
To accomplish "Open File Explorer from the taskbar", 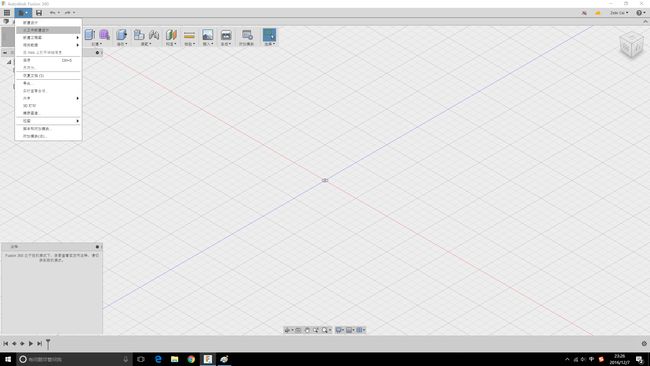I will (175, 359).
